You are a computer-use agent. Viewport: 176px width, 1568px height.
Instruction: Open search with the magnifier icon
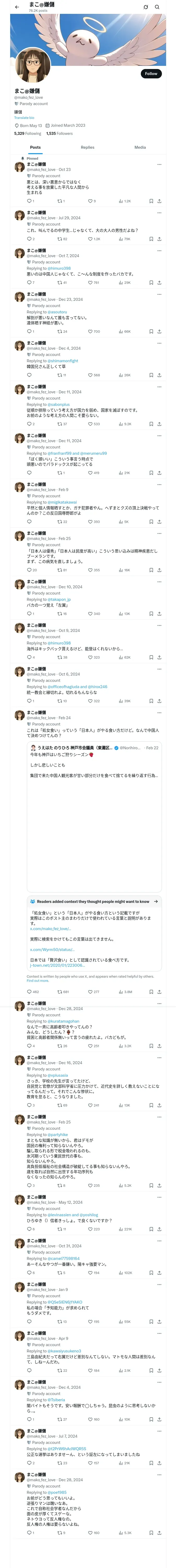[x=157, y=7]
